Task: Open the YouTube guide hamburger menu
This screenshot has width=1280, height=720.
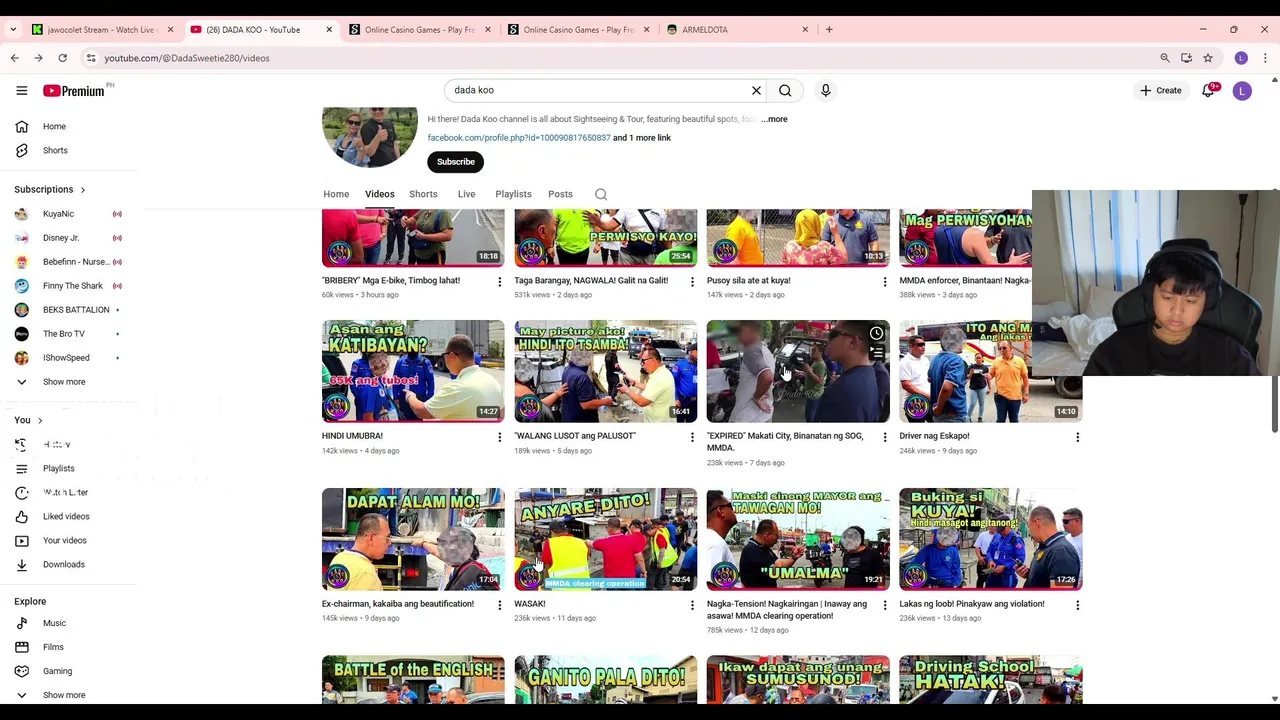Action: (21, 91)
